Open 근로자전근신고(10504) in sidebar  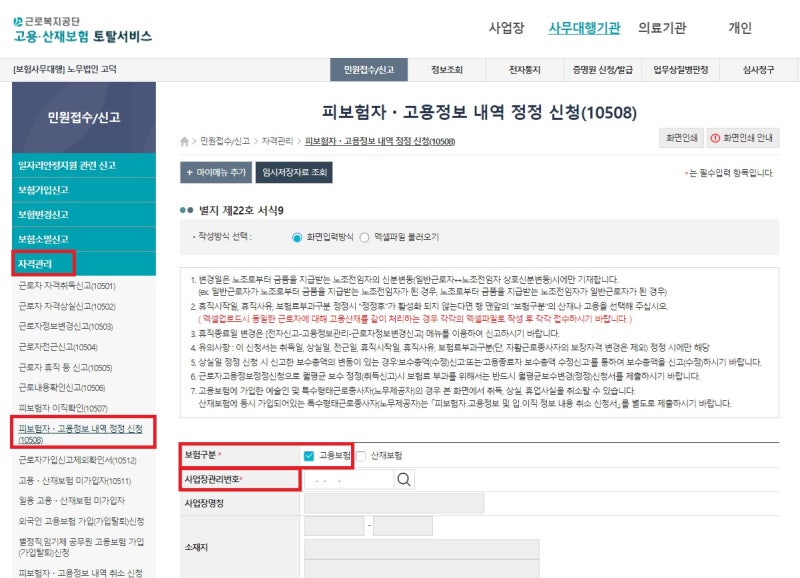[58, 347]
